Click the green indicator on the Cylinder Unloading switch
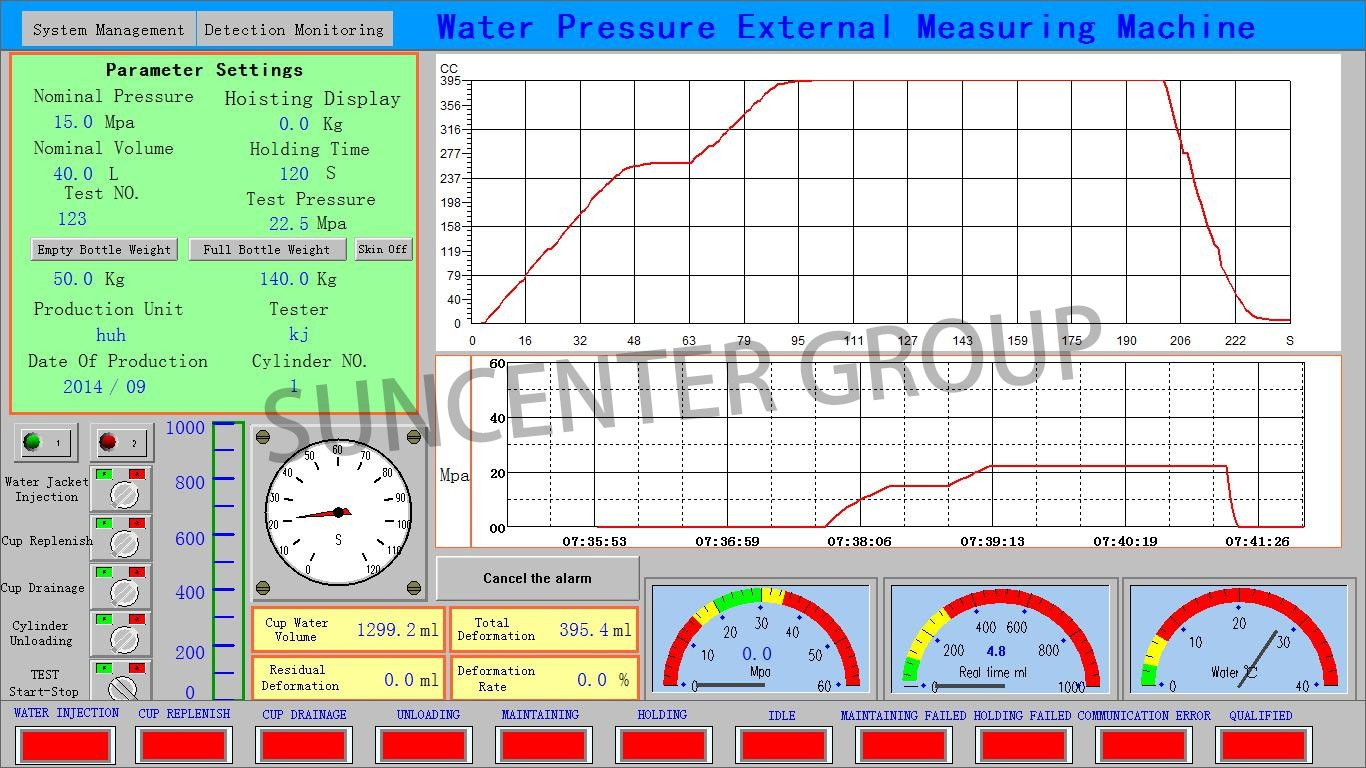 click(x=103, y=619)
